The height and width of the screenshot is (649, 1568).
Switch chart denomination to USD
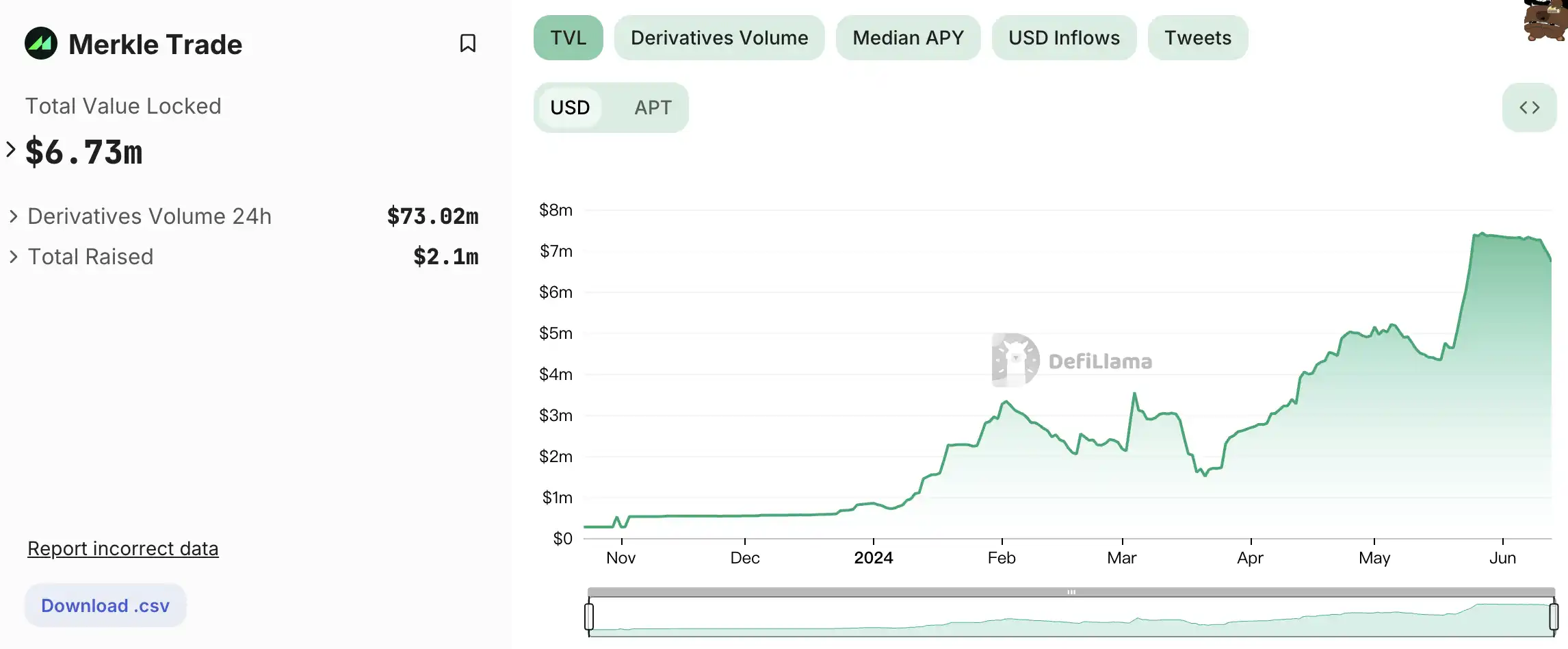[570, 107]
